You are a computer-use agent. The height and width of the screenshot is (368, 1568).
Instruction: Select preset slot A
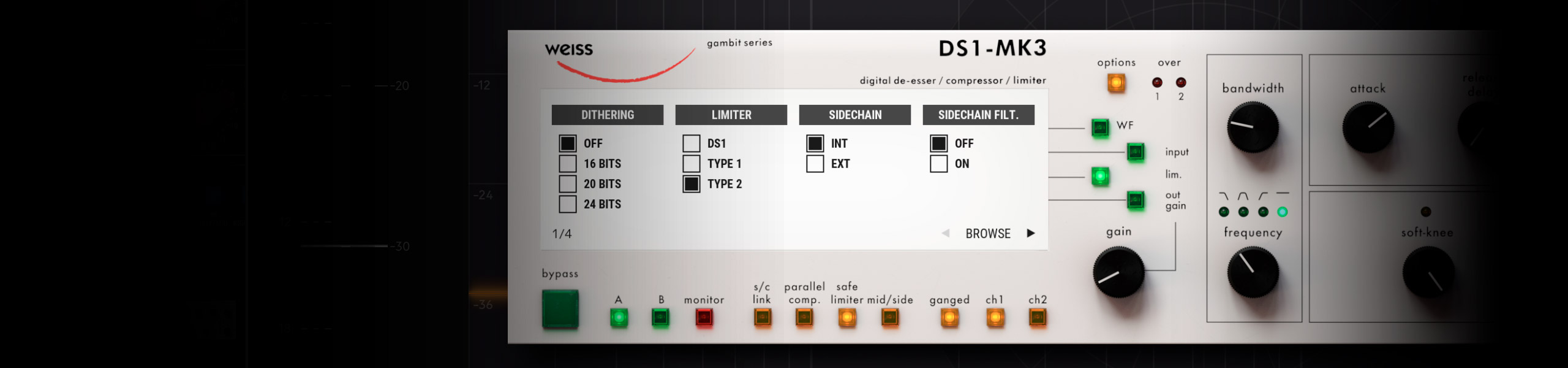[x=619, y=318]
